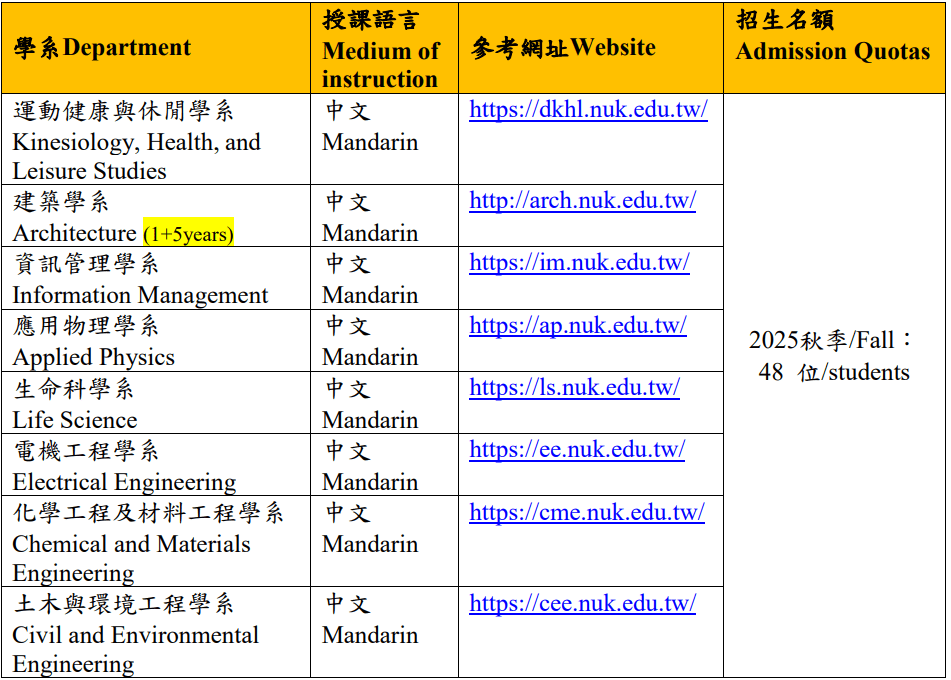The width and height of the screenshot is (951, 680).
Task: Click the Medium of instruction column header
Action: pyautogui.click(x=385, y=48)
